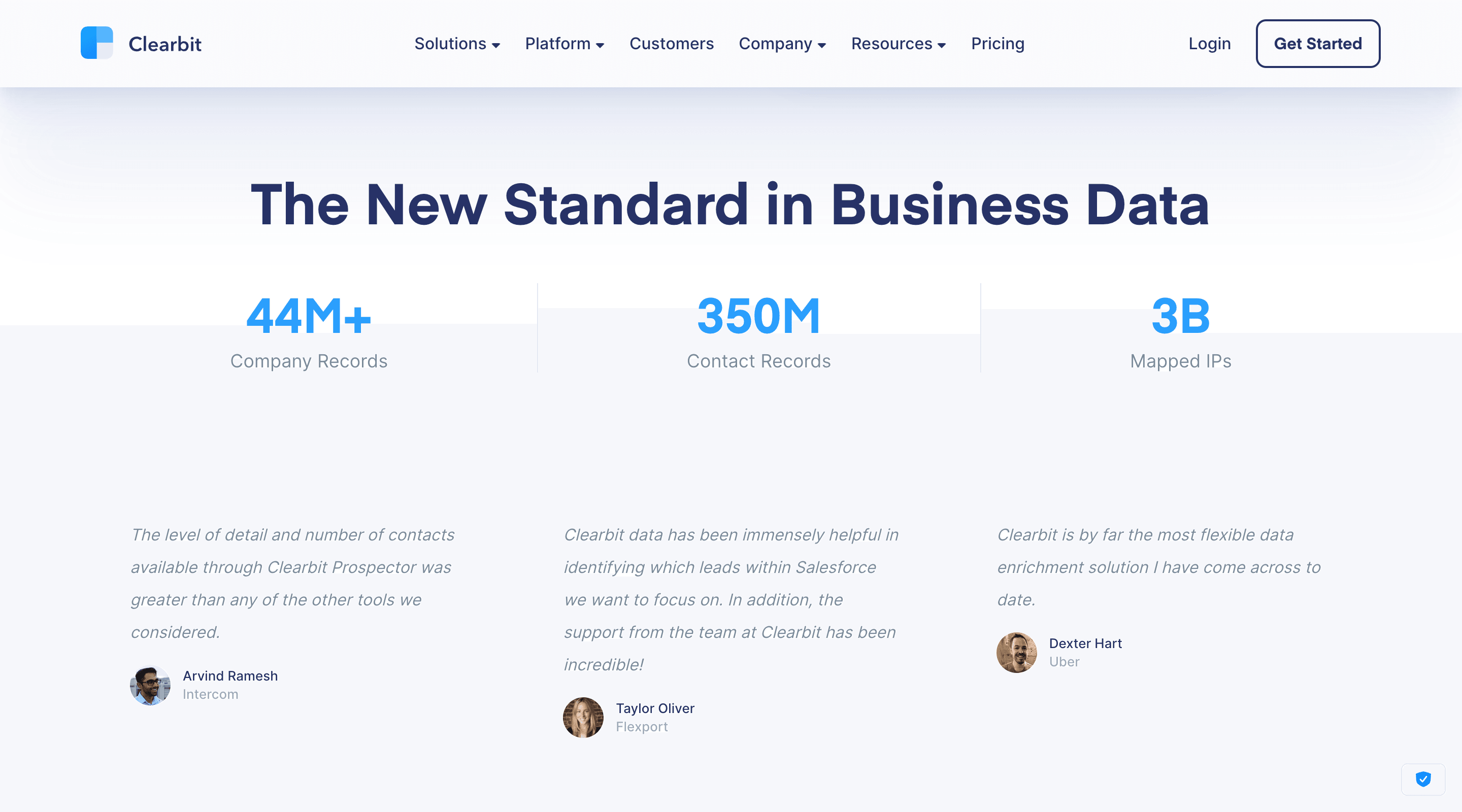Open the Pricing page
The width and height of the screenshot is (1462, 812).
tap(998, 44)
